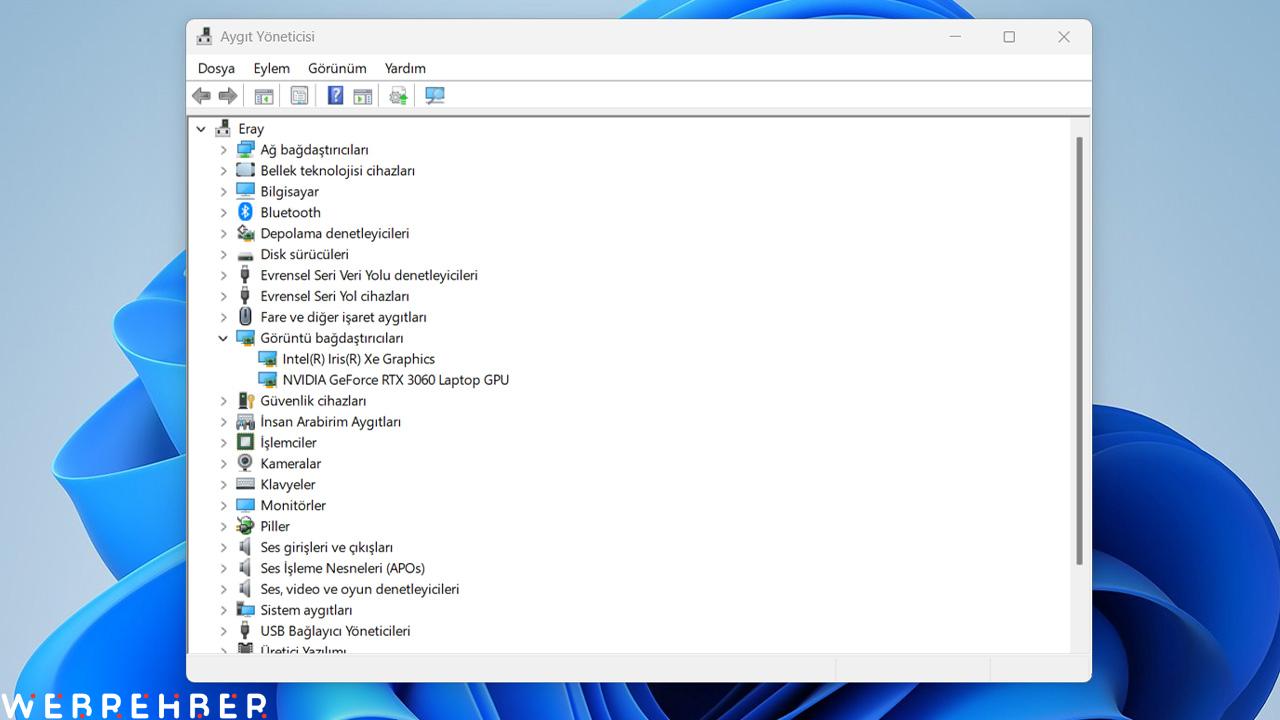
Task: Expand Kameralar category
Action: click(223, 464)
